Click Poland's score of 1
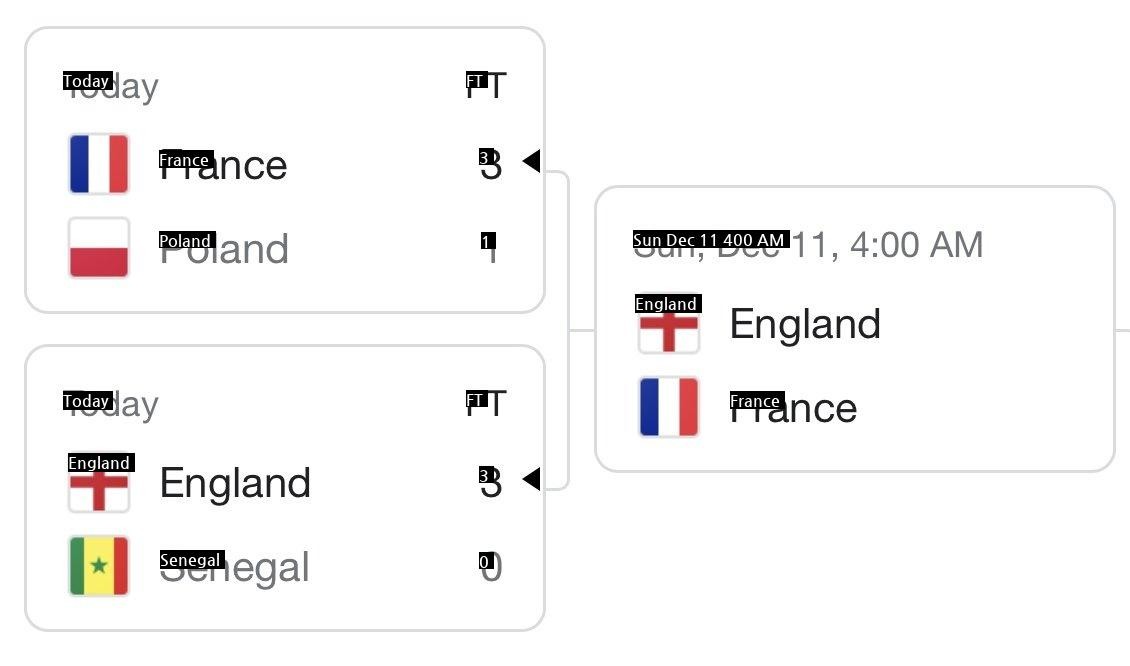Image resolution: width=1130 pixels, height=666 pixels. (490, 248)
